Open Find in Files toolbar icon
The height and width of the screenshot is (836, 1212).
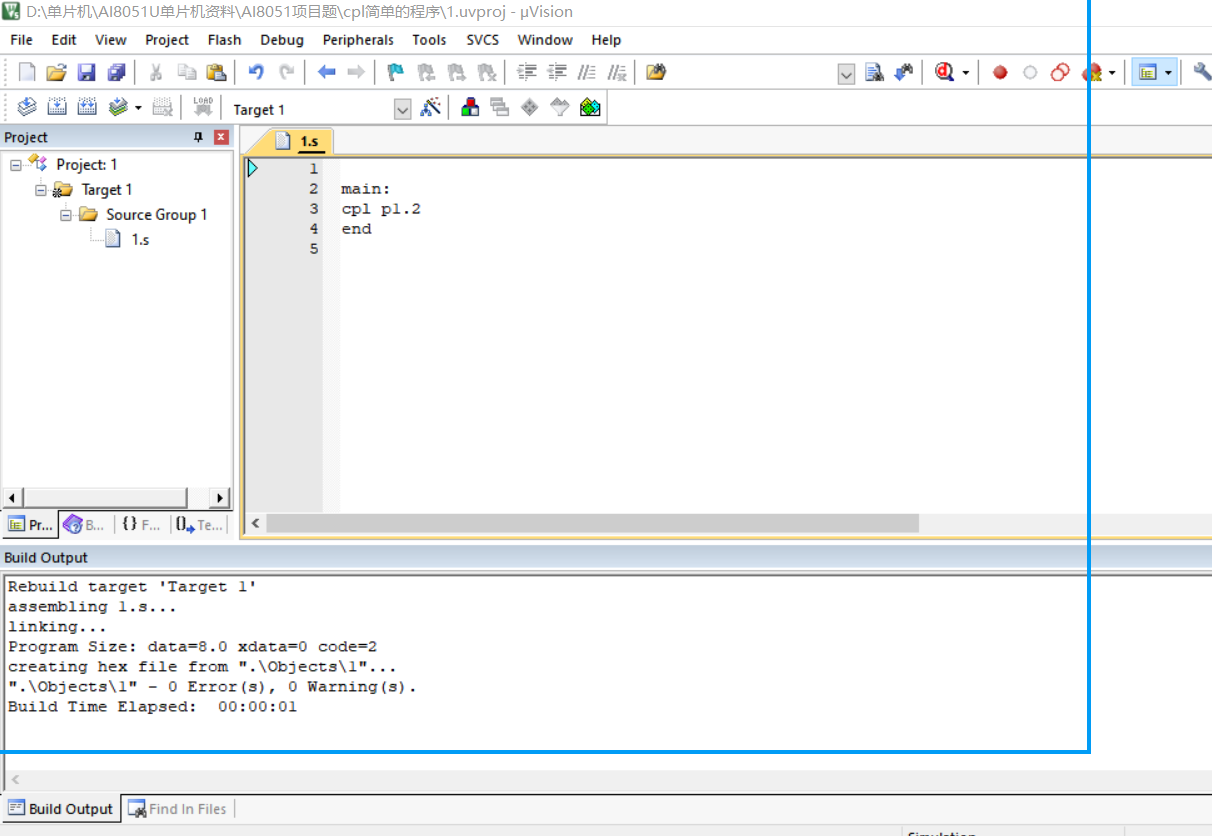656,72
